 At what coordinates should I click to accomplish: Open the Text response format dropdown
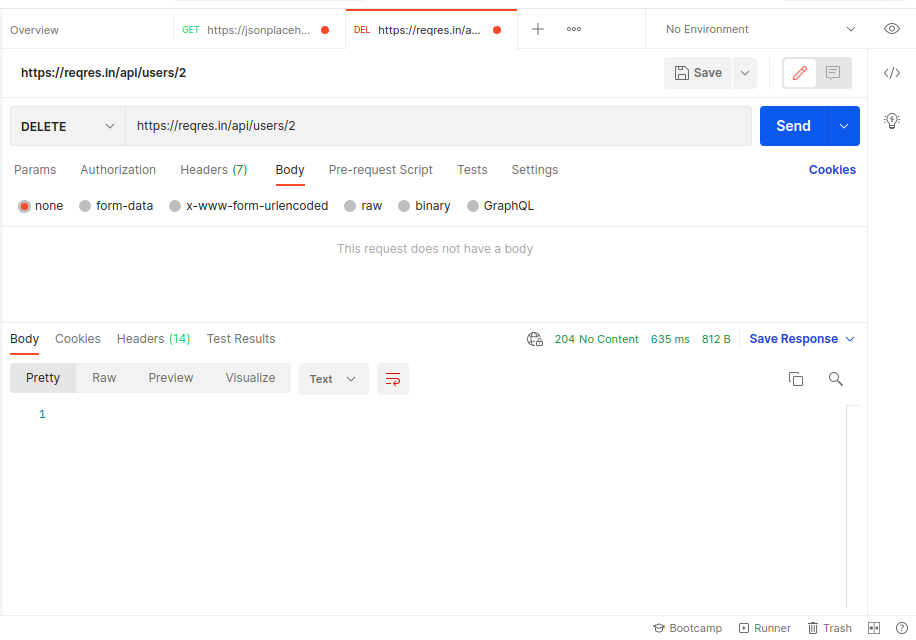pyautogui.click(x=334, y=379)
